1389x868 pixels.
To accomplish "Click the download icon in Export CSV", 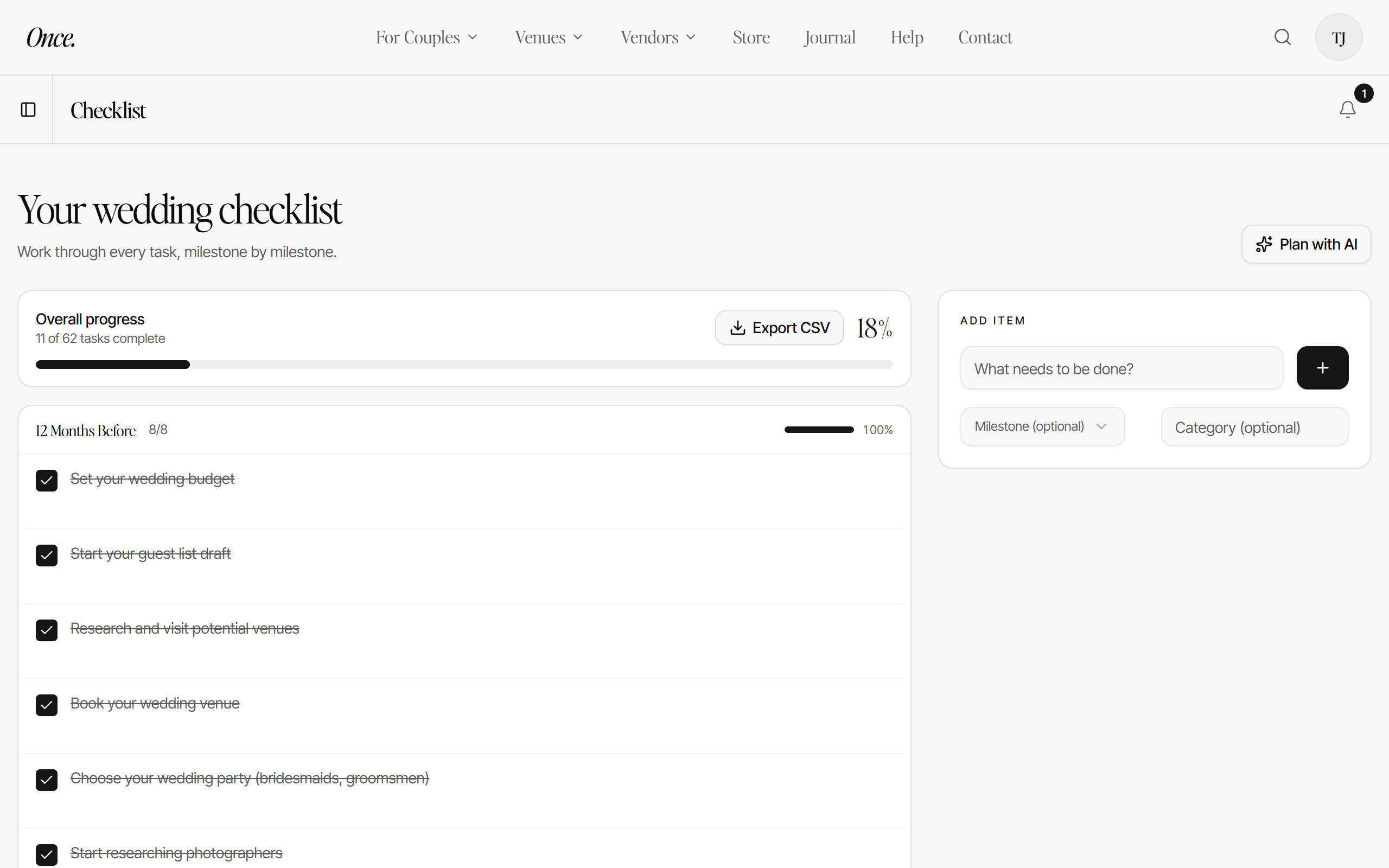I will point(737,328).
